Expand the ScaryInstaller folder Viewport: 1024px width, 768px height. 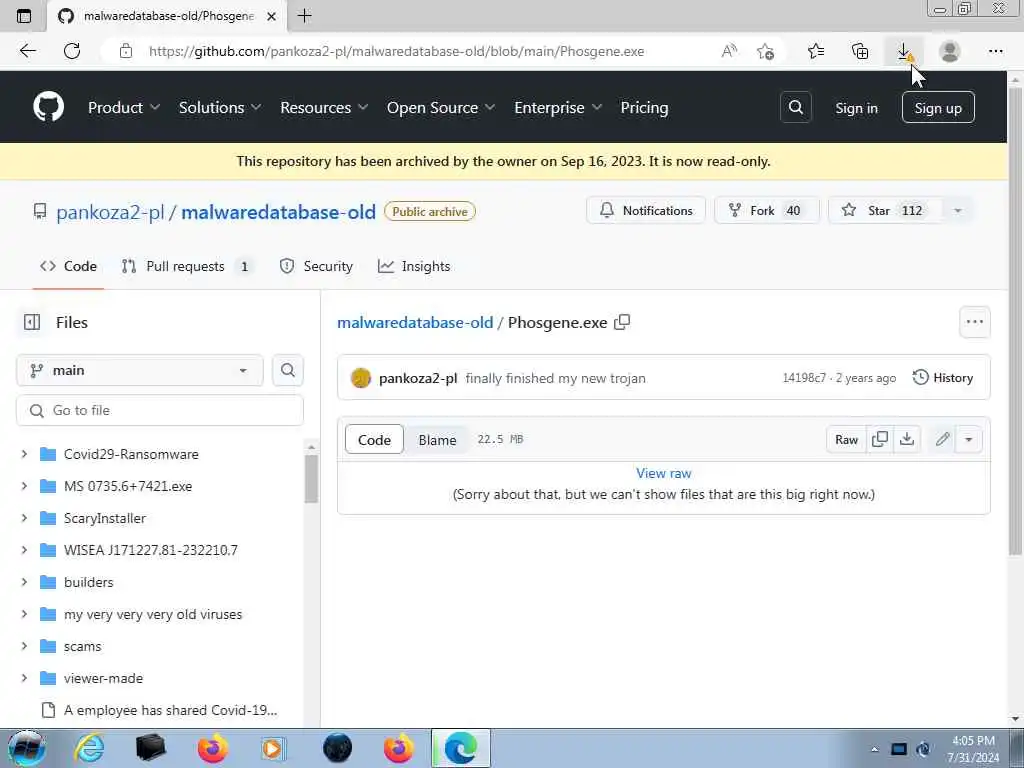pos(24,518)
